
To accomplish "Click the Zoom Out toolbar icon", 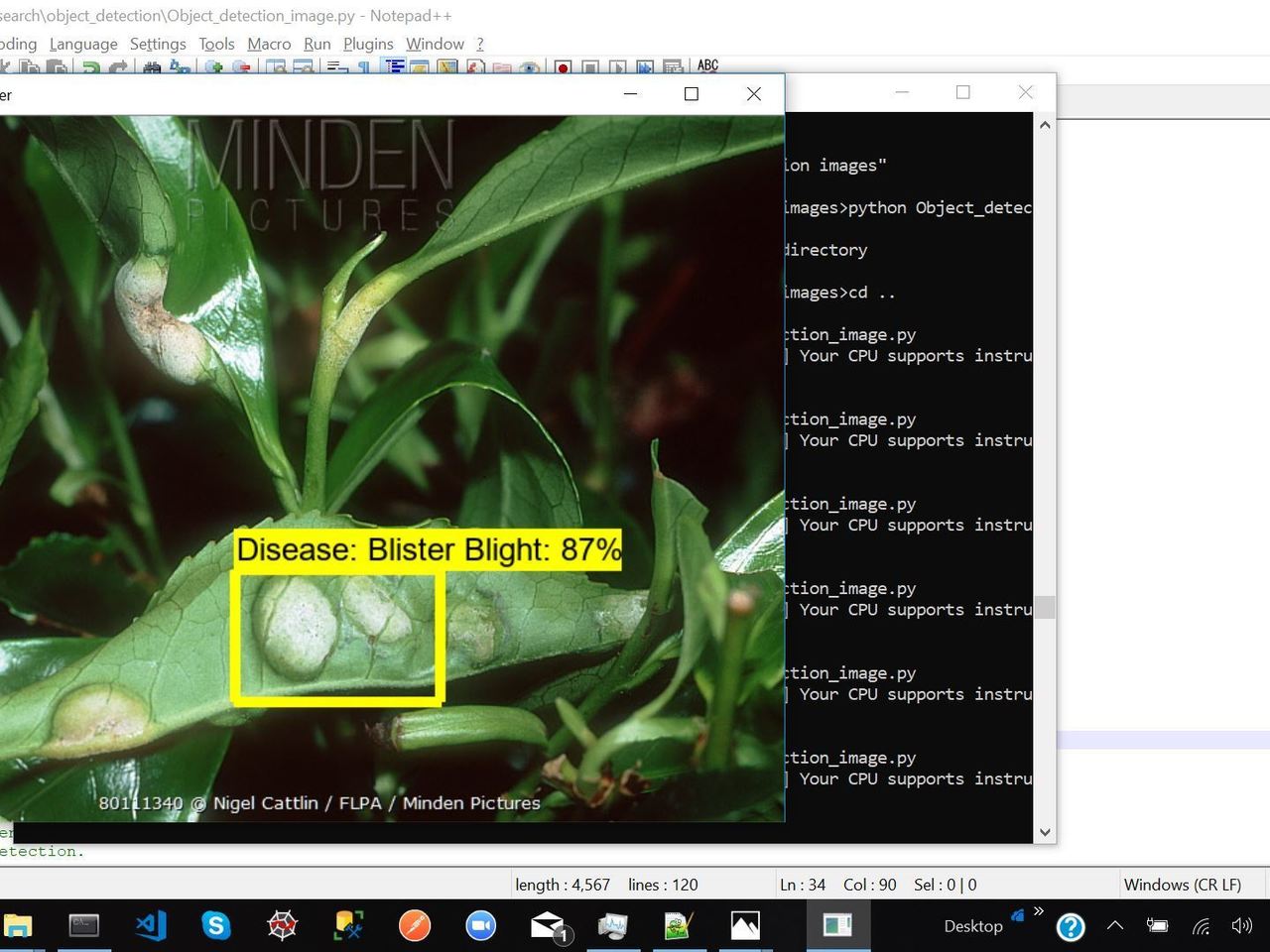I will [x=241, y=67].
